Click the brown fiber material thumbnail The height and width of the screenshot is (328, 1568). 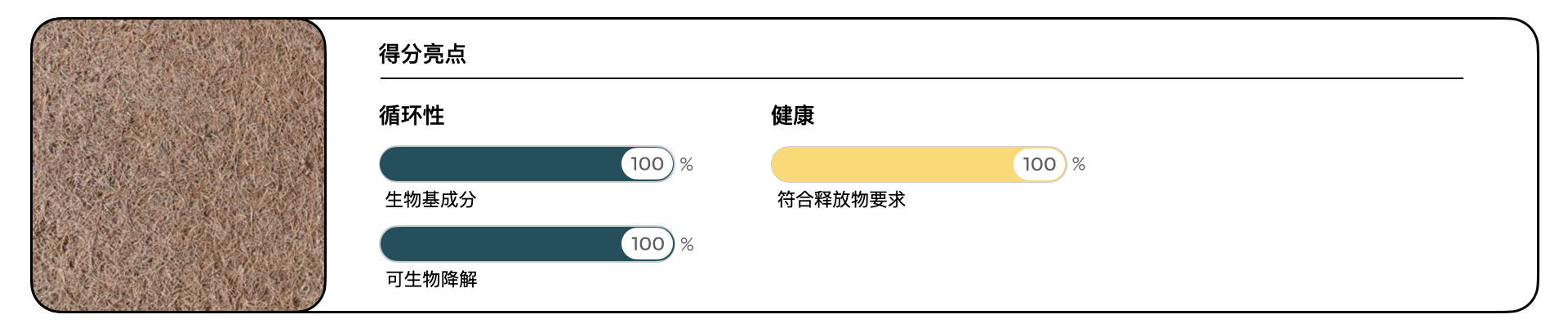coord(178,165)
